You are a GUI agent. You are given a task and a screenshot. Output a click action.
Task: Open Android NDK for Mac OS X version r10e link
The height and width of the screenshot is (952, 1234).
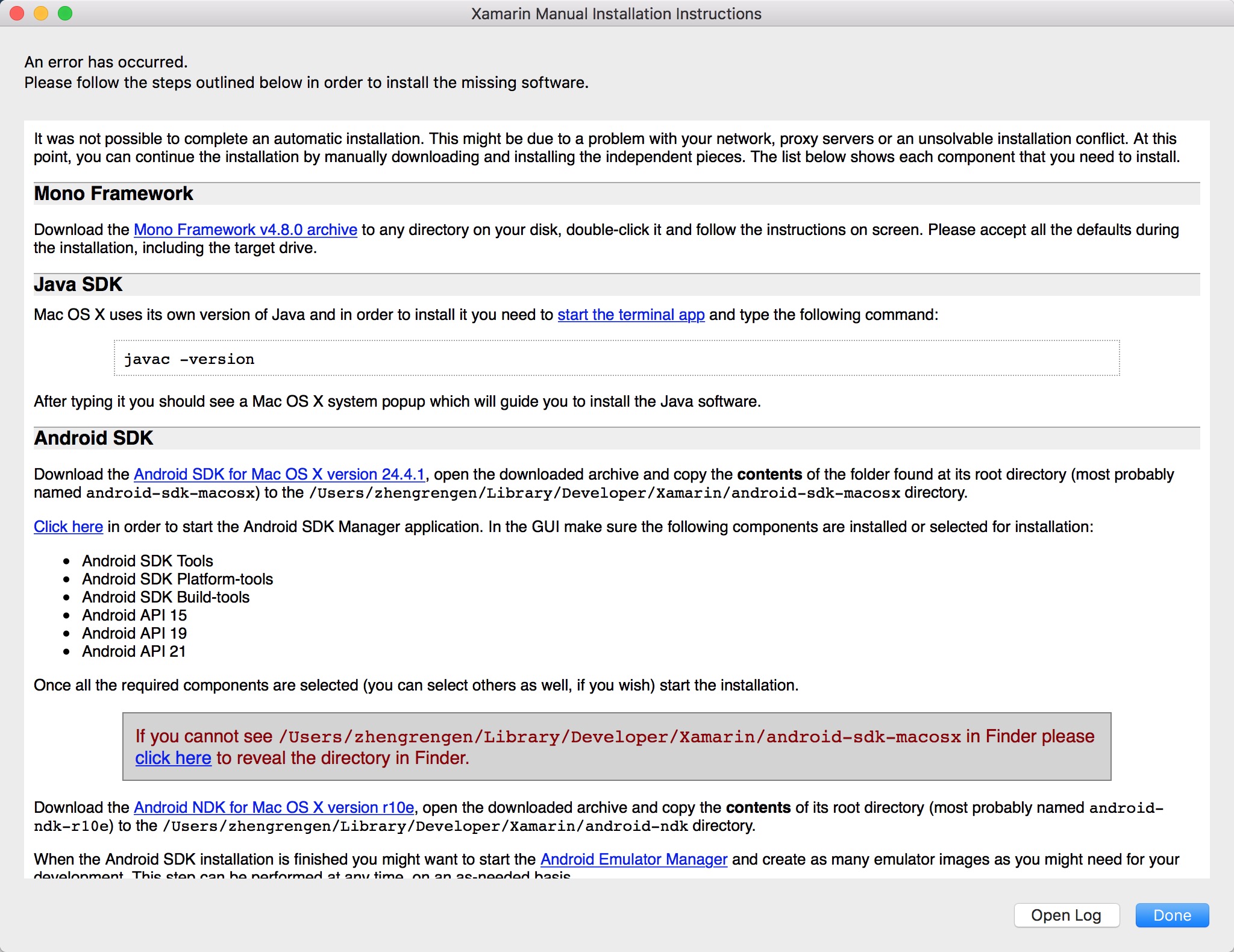(274, 807)
